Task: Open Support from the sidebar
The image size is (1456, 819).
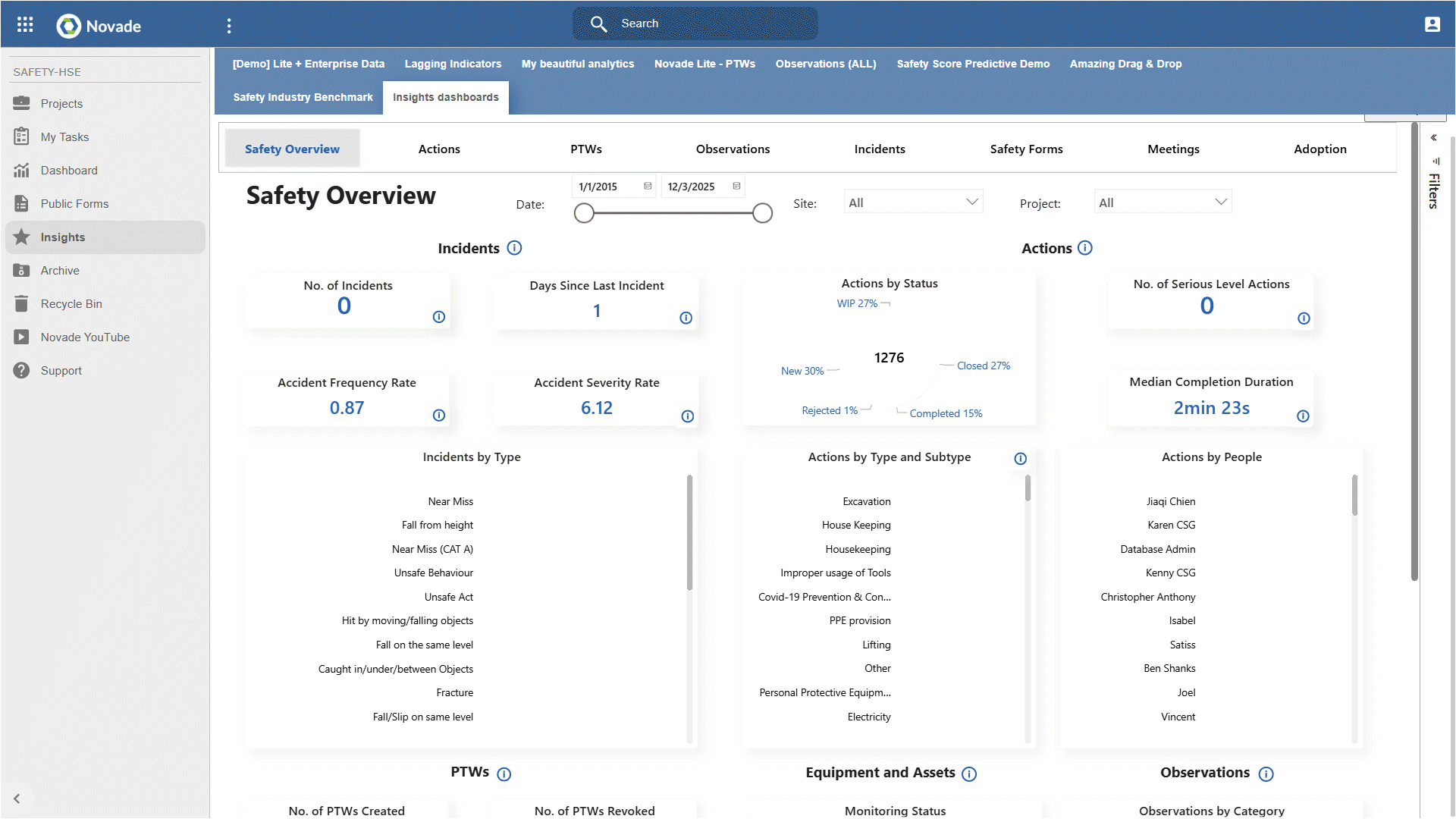Action: click(x=61, y=370)
